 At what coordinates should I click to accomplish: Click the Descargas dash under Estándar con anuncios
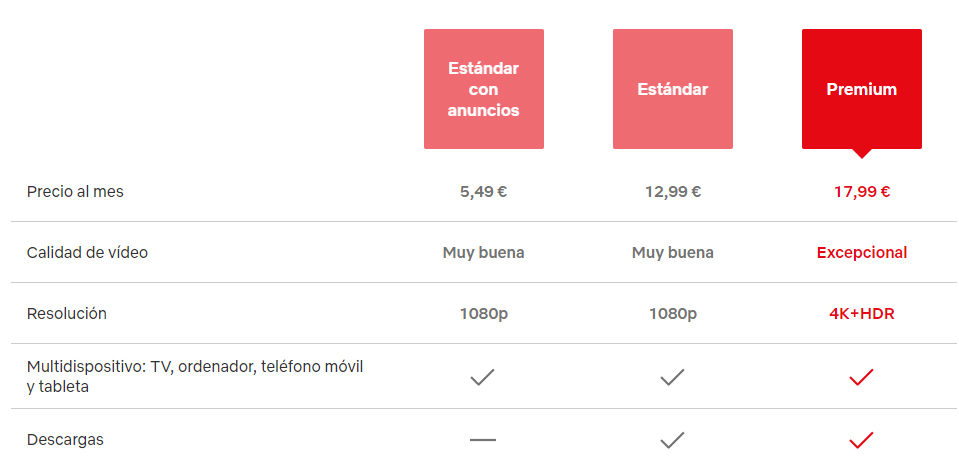(x=483, y=440)
